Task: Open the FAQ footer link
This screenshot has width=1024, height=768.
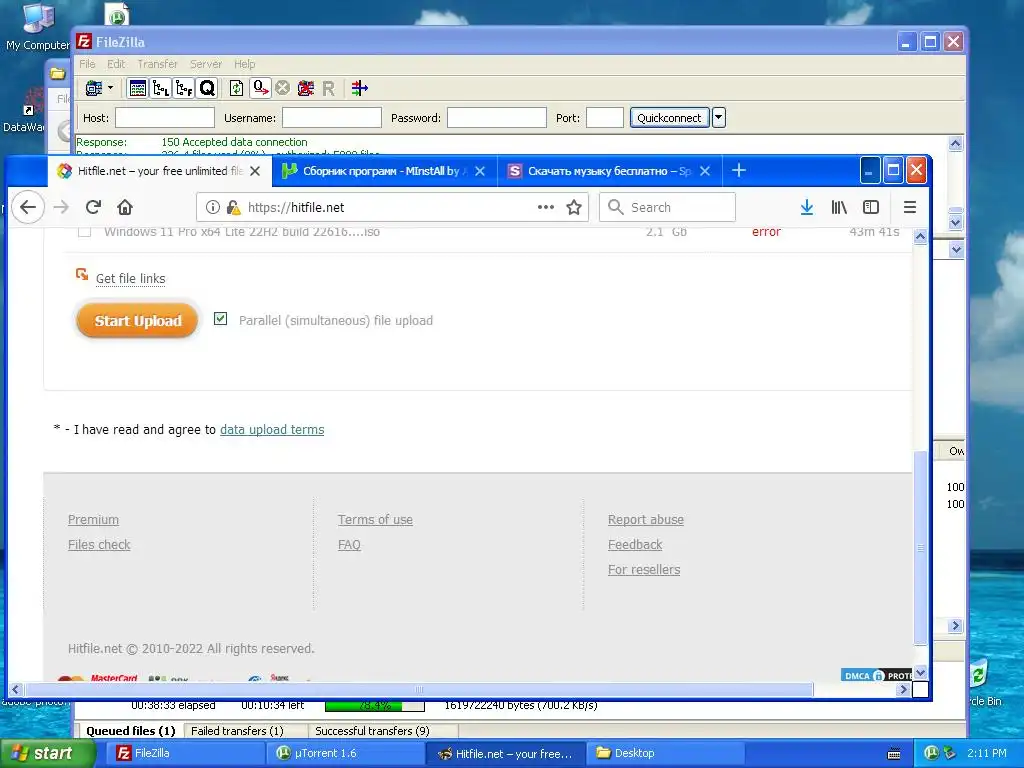Action: point(349,544)
